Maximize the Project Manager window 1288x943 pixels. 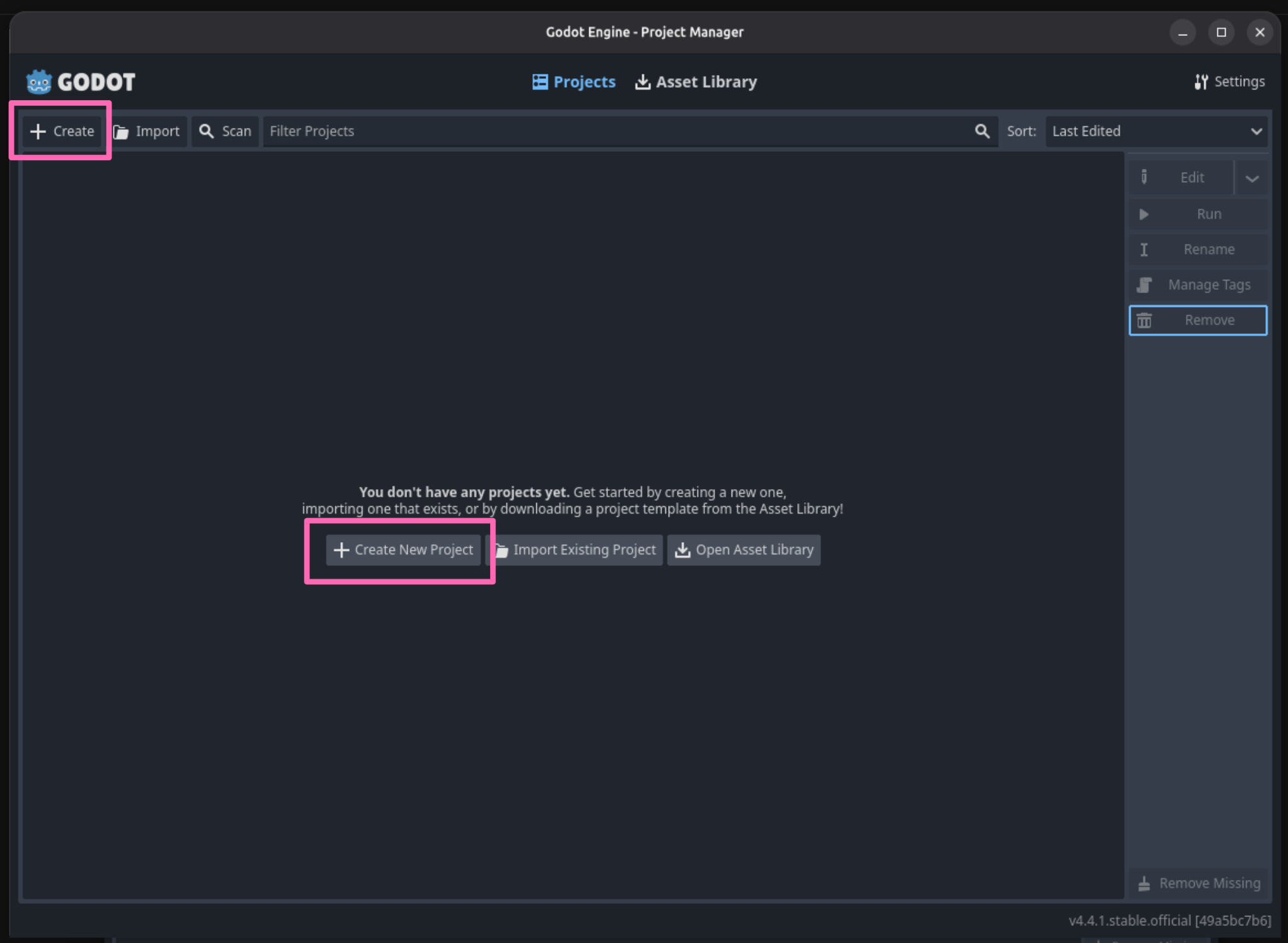tap(1221, 32)
